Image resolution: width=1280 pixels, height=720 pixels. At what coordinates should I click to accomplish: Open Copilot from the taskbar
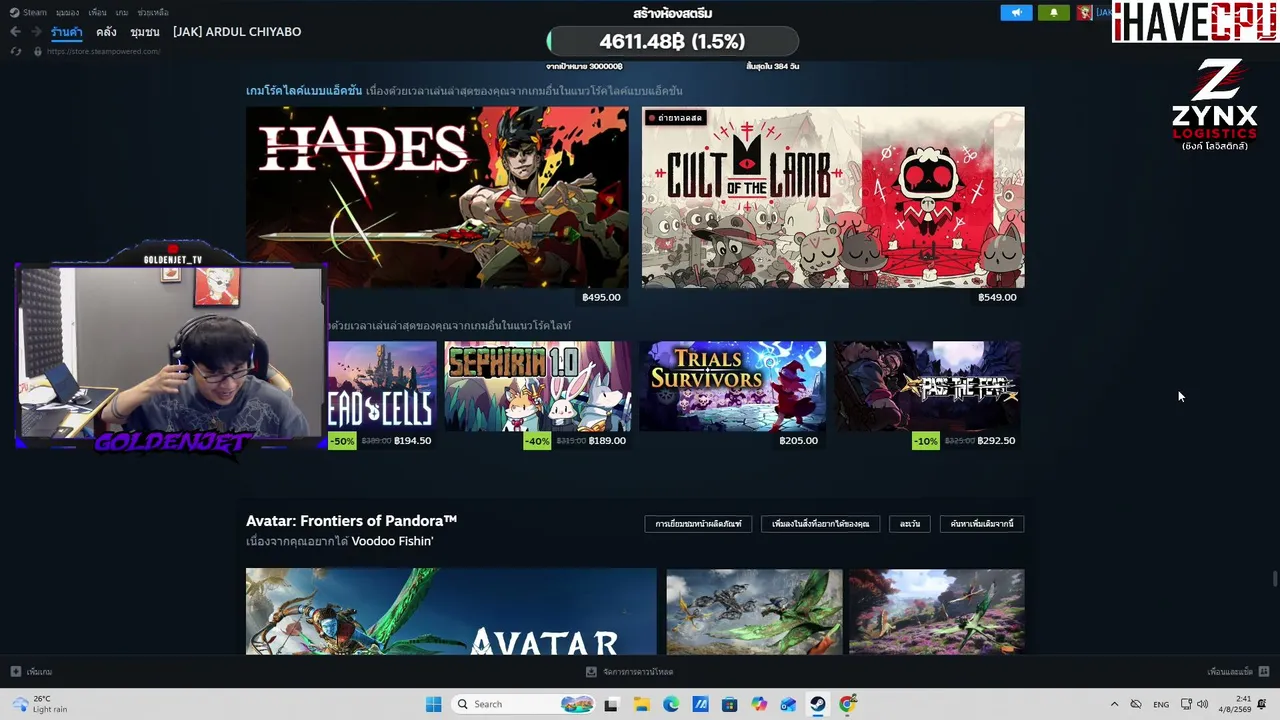click(x=759, y=704)
